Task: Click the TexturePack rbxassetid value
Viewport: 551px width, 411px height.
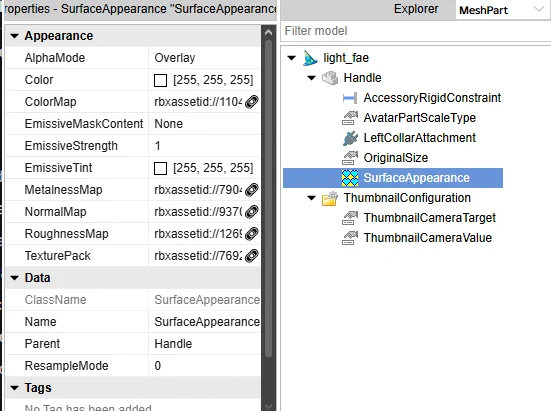Action: (x=198, y=256)
